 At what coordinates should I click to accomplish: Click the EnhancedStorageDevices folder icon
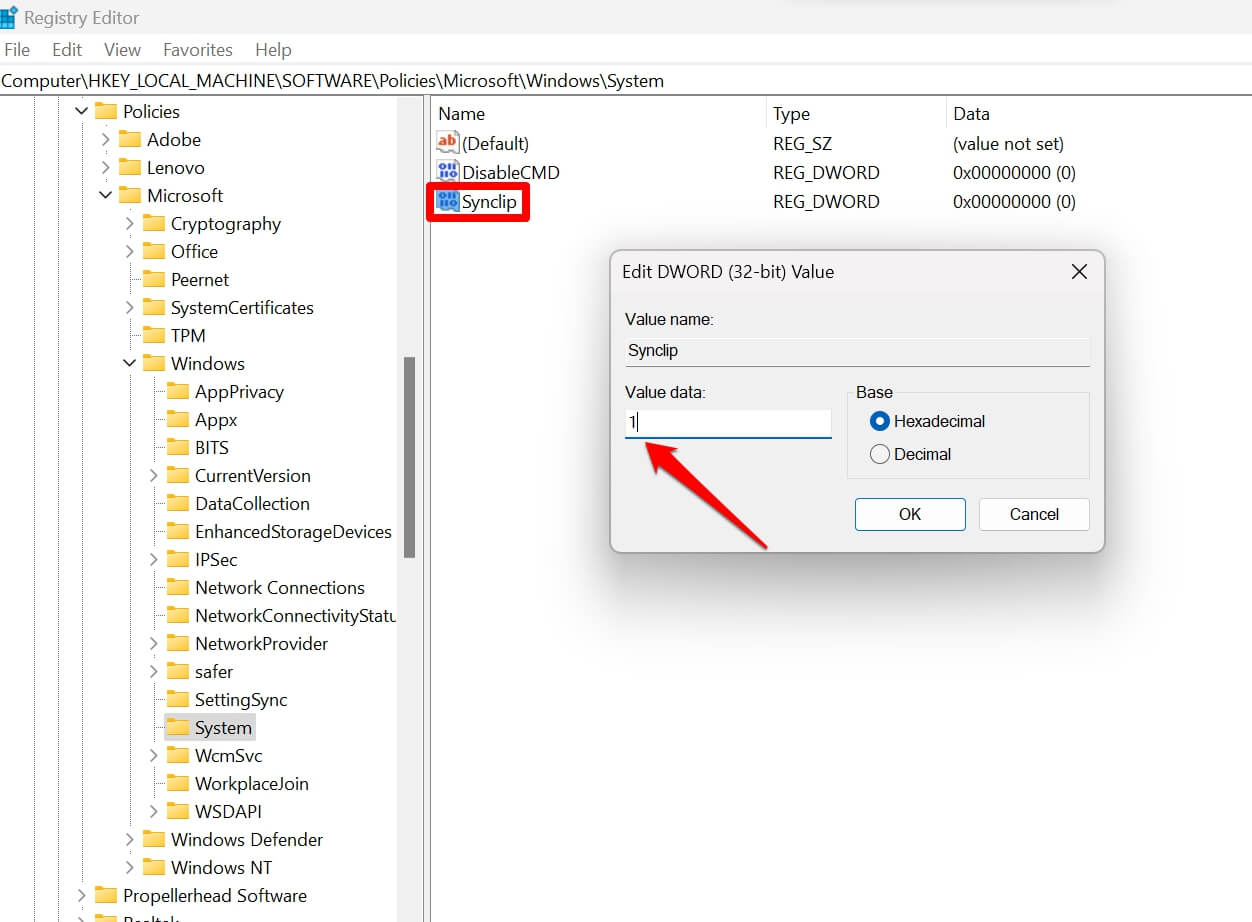pyautogui.click(x=178, y=530)
